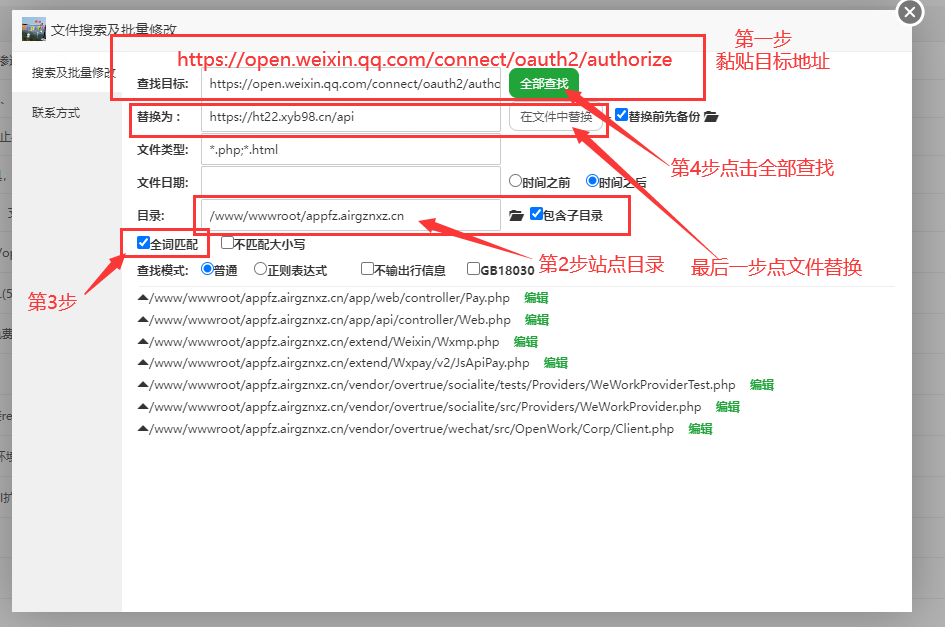This screenshot has width=945, height=627.
Task: Close the dialog with the round X button
Action: click(x=909, y=12)
